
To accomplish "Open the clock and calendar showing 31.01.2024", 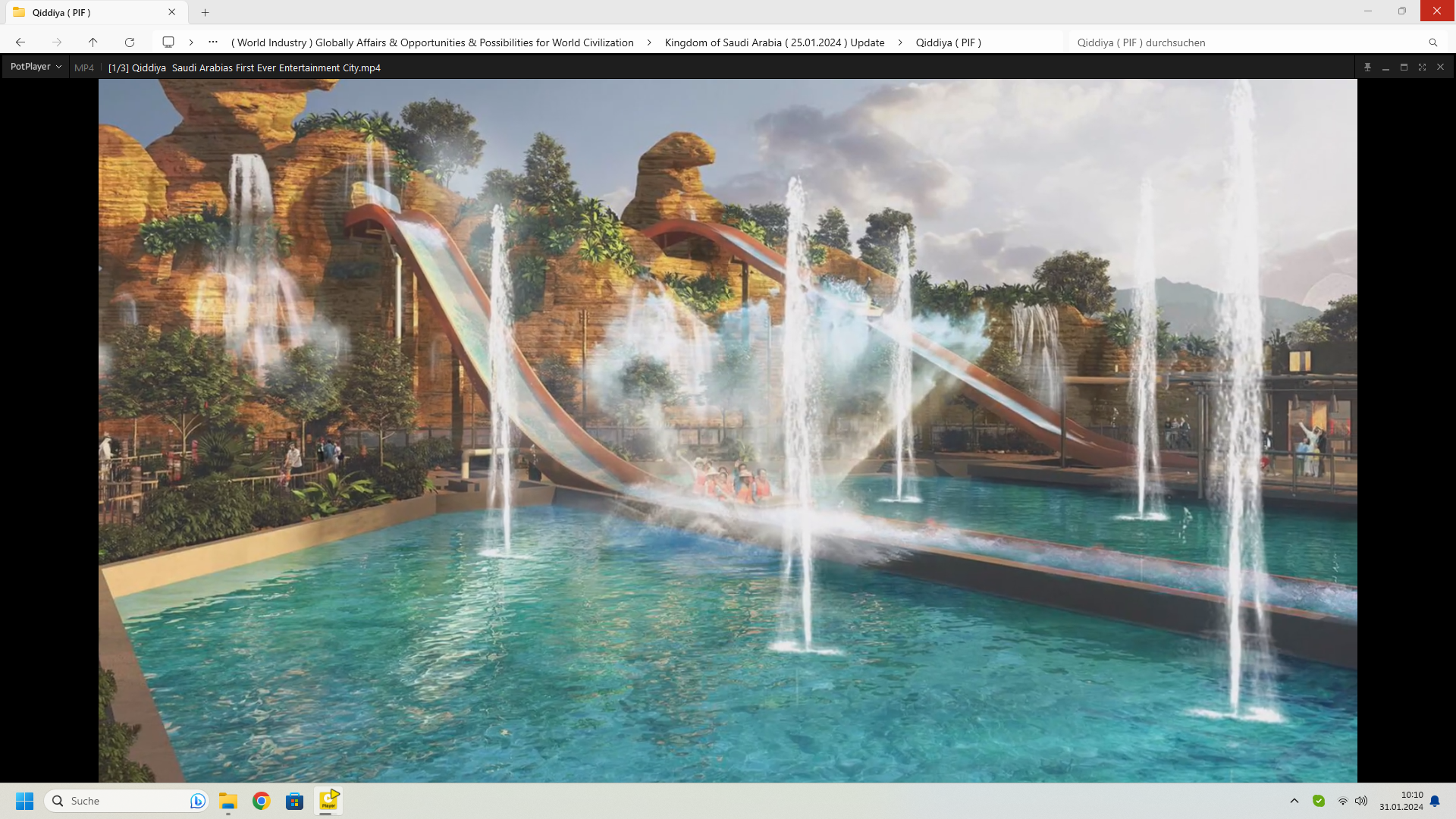I will coord(1401,801).
